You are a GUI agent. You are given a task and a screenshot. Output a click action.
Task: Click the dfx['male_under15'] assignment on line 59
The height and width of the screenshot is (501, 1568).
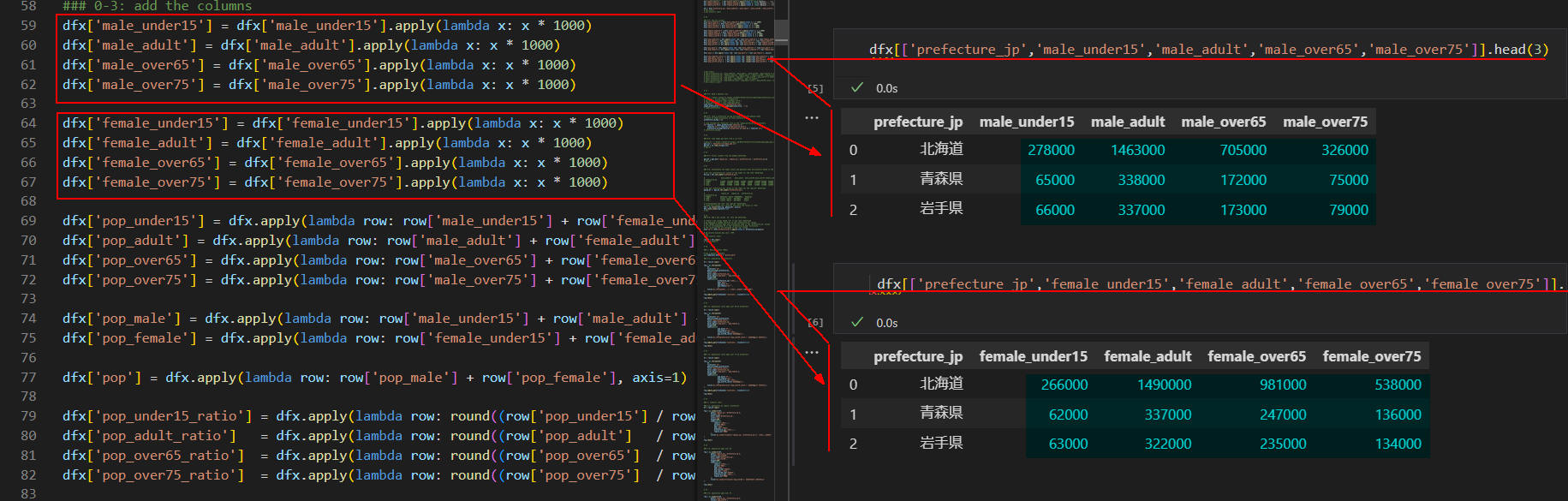coord(326,26)
